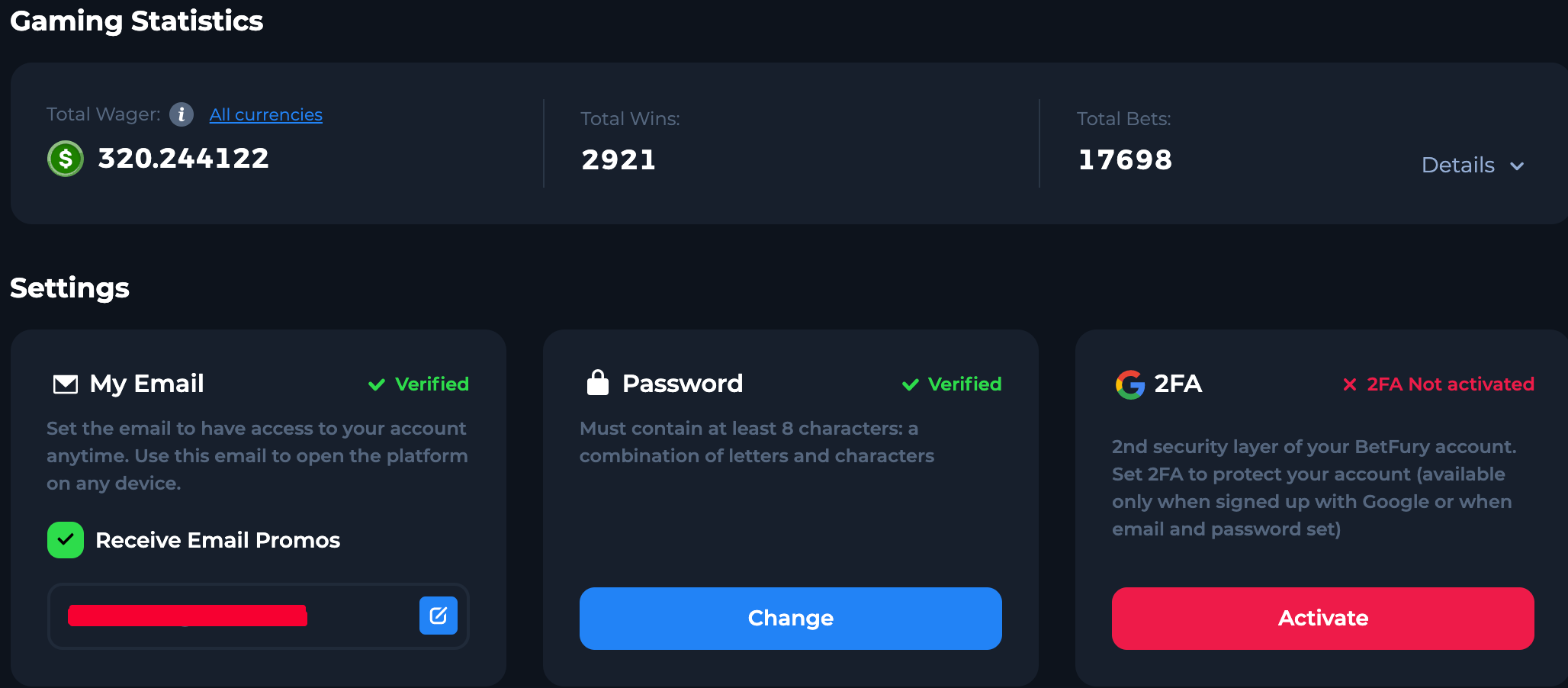This screenshot has height=688, width=1568.
Task: Click the Google logo in the 2FA card
Action: 1129,384
